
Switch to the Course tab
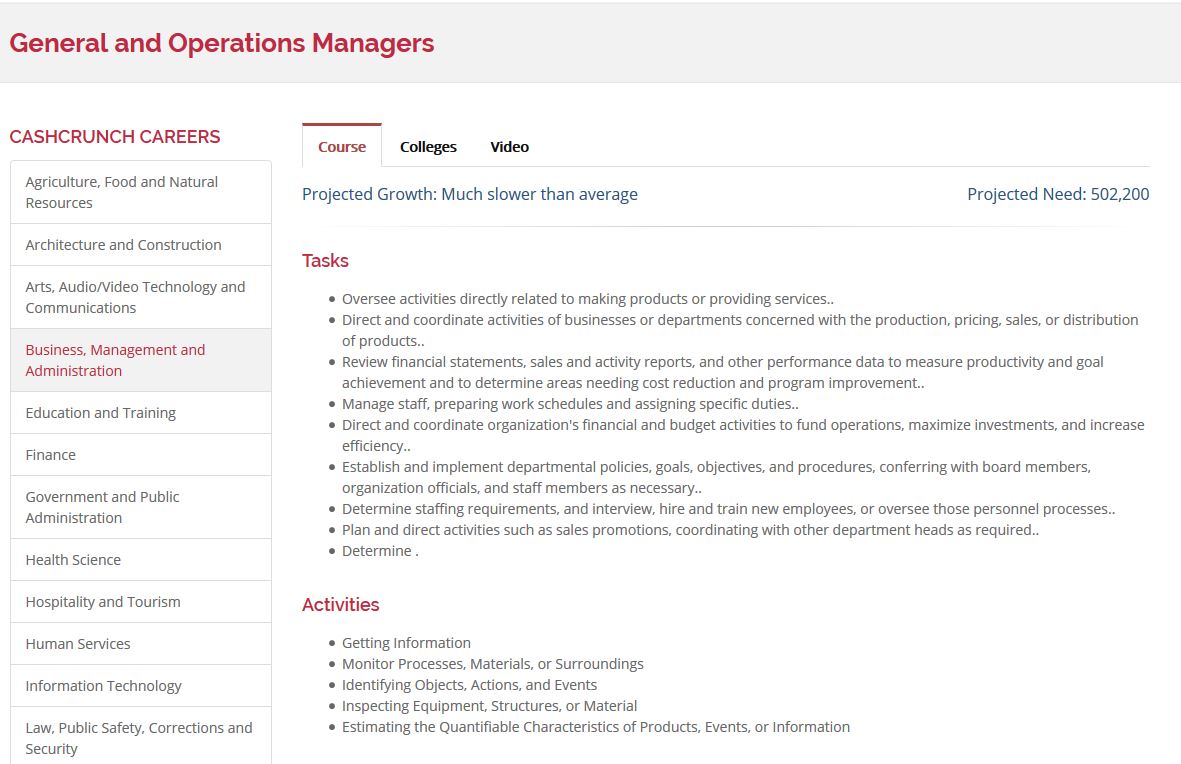(x=342, y=146)
